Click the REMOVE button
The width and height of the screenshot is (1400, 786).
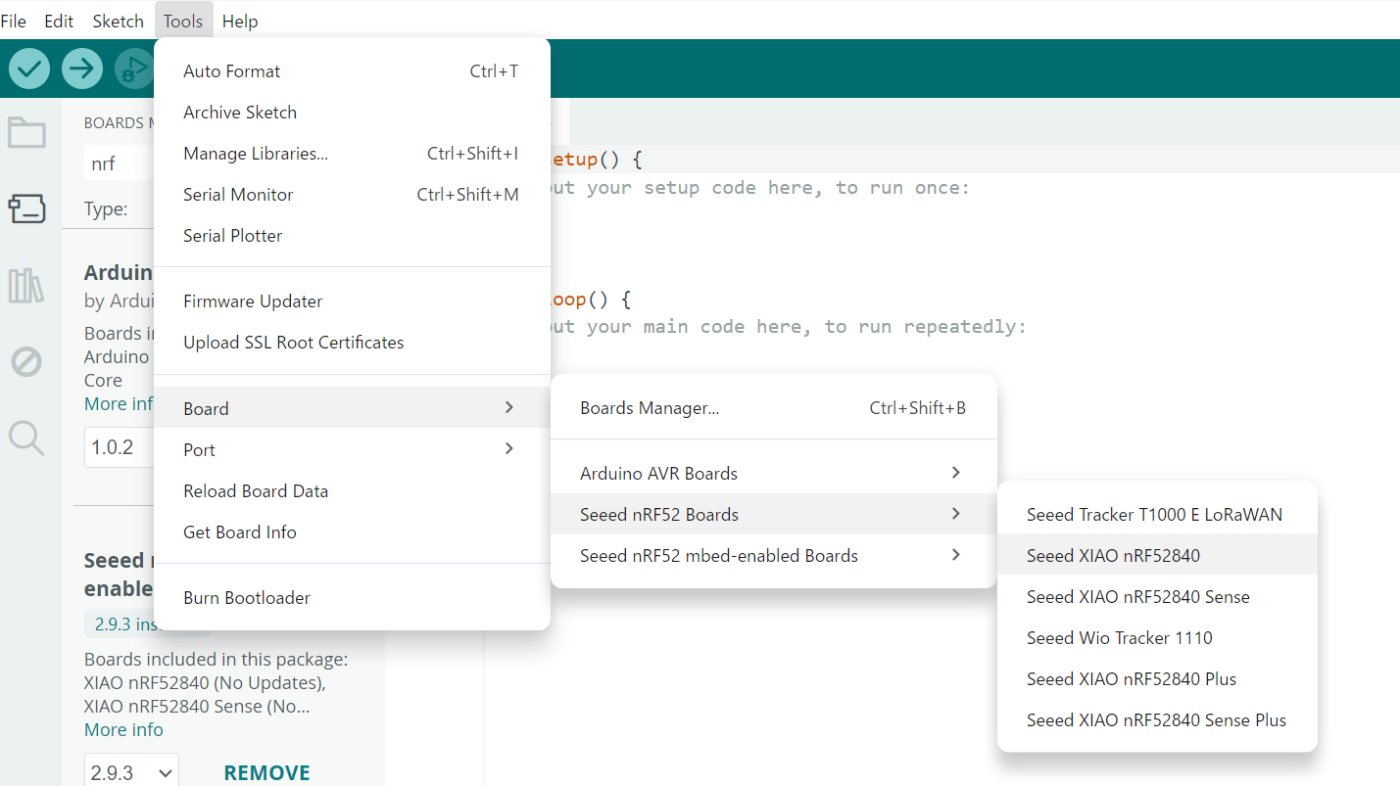pyautogui.click(x=267, y=773)
